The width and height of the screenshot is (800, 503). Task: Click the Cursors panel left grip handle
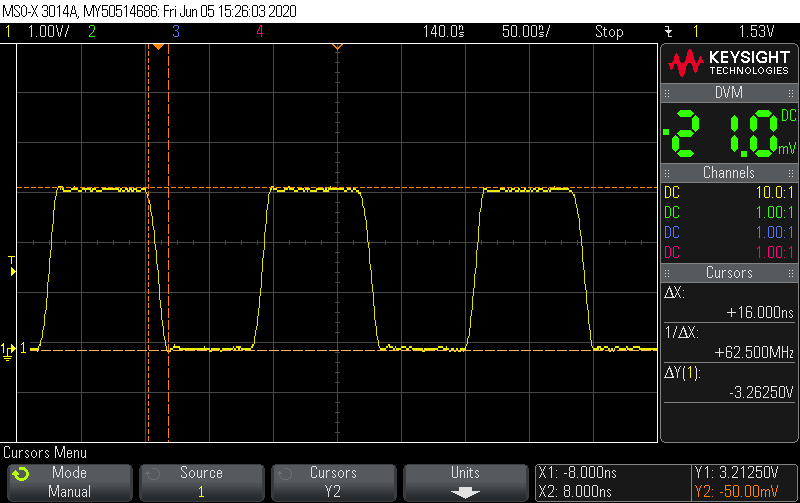tap(667, 273)
